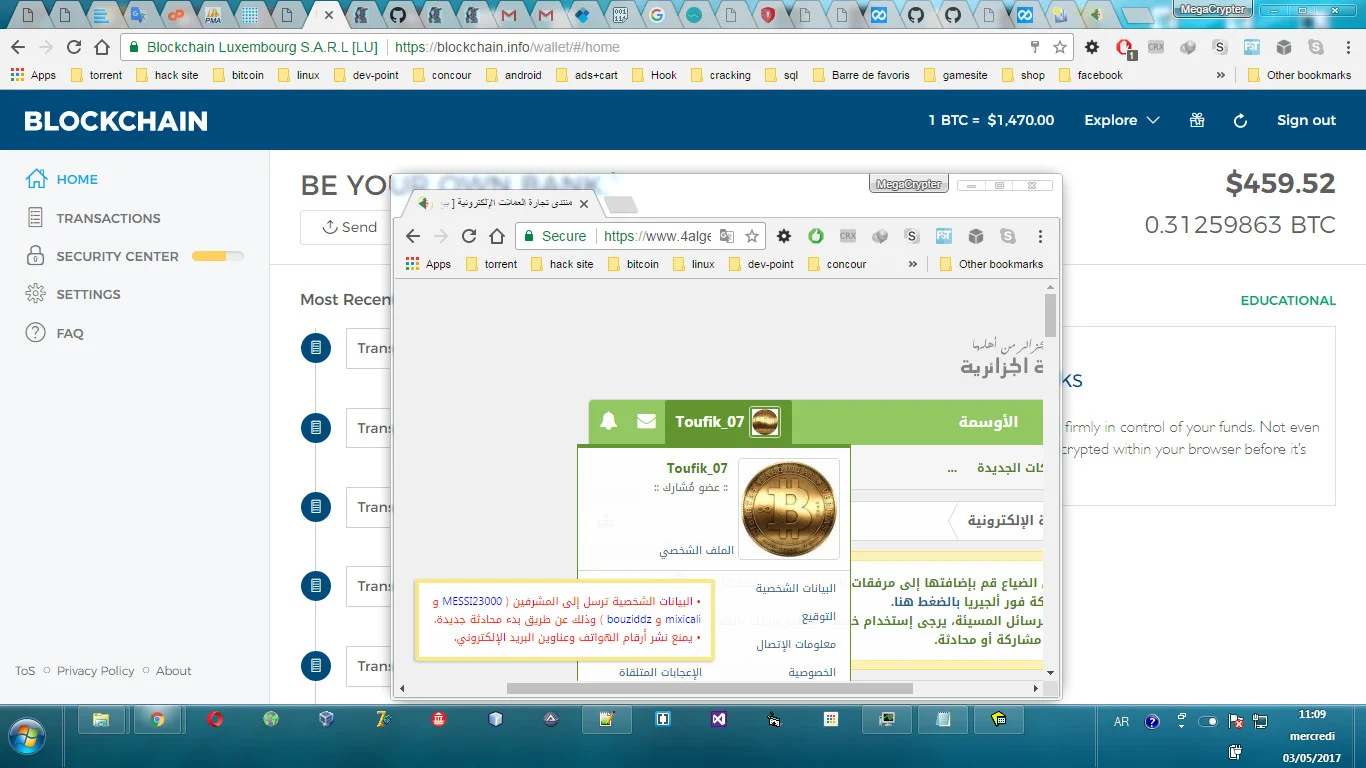The height and width of the screenshot is (768, 1366).
Task: Click Sign out link
Action: [1306, 120]
